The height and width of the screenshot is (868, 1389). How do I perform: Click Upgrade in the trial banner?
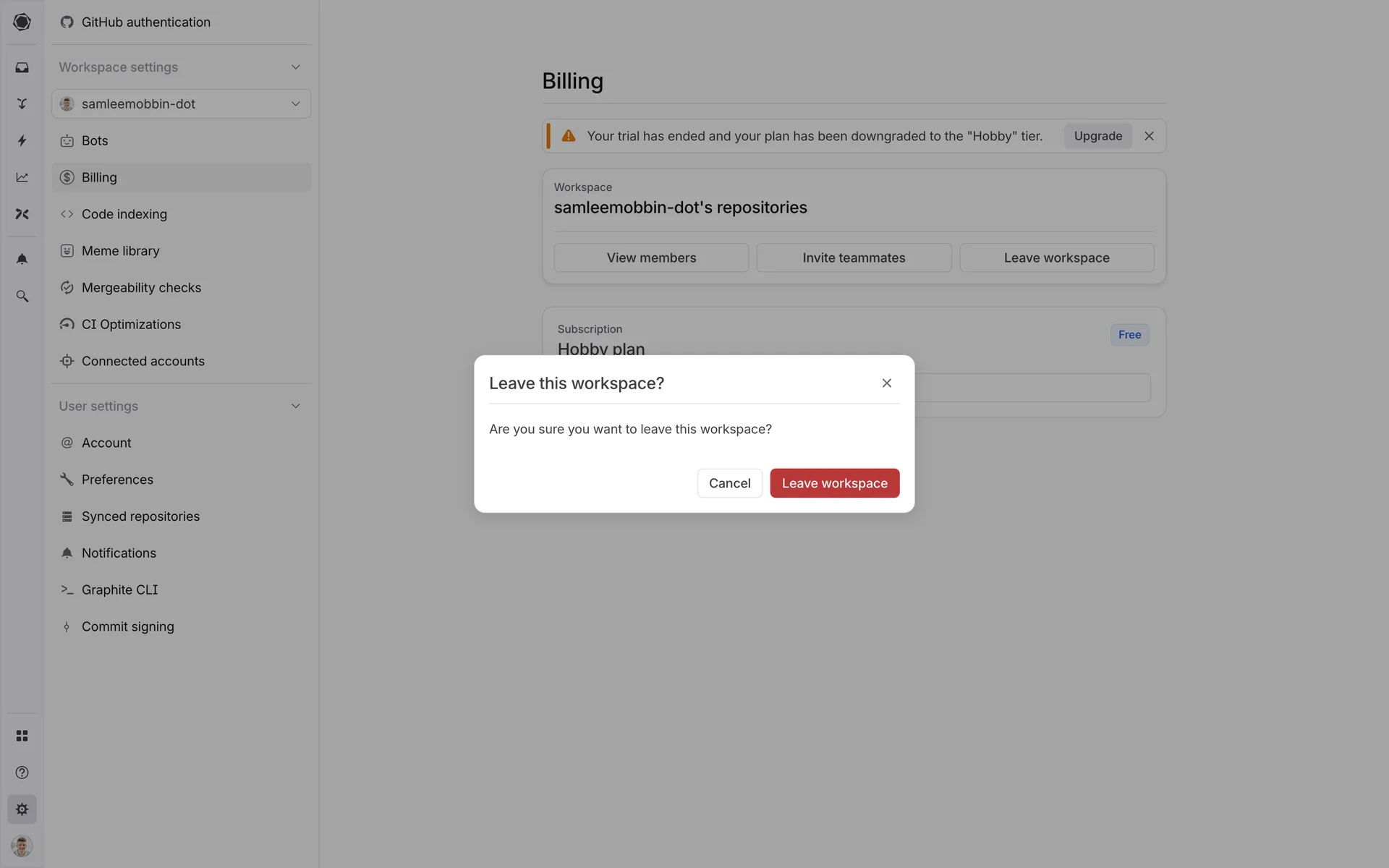tap(1097, 136)
